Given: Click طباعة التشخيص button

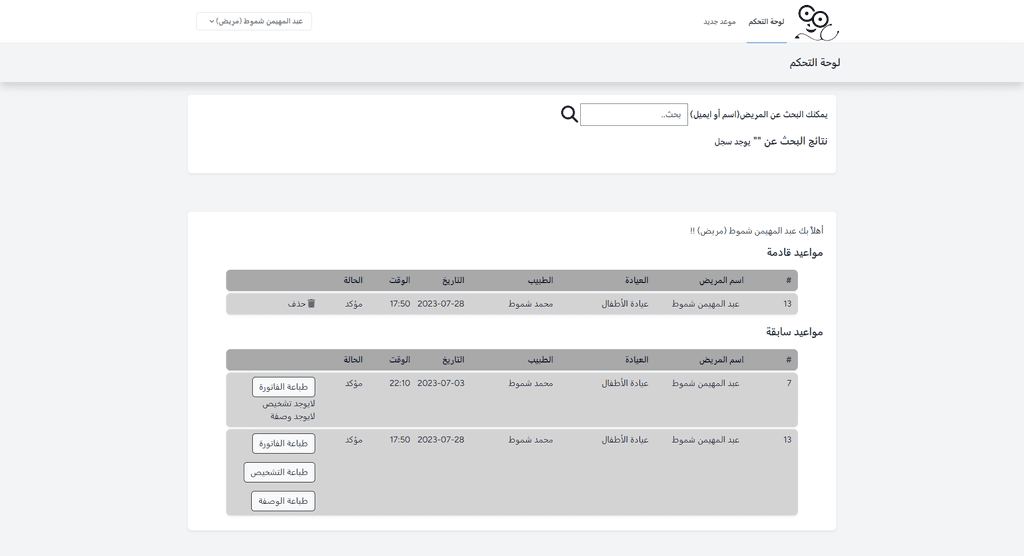Looking at the screenshot, I should click(280, 472).
